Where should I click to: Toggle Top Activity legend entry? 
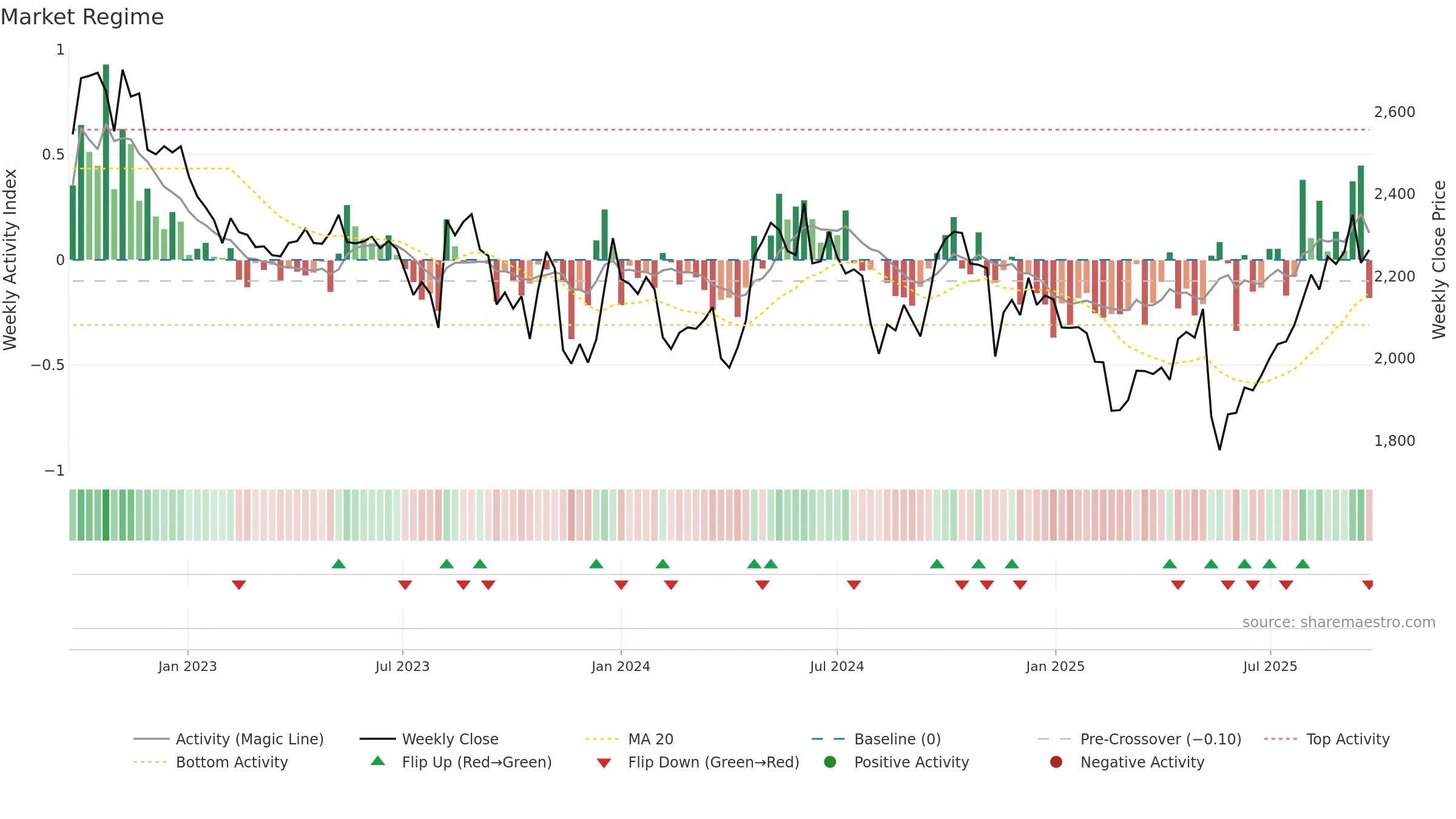(x=1327, y=739)
